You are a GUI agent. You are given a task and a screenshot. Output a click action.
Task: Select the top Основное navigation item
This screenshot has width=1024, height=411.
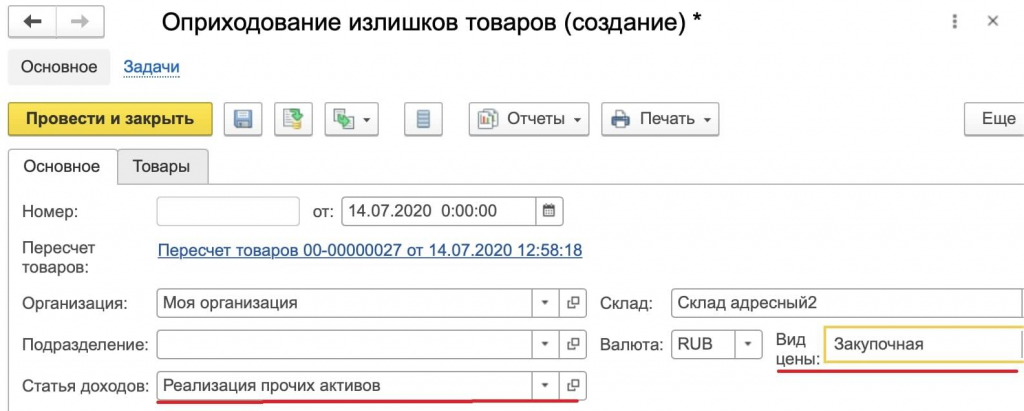pyautogui.click(x=59, y=67)
